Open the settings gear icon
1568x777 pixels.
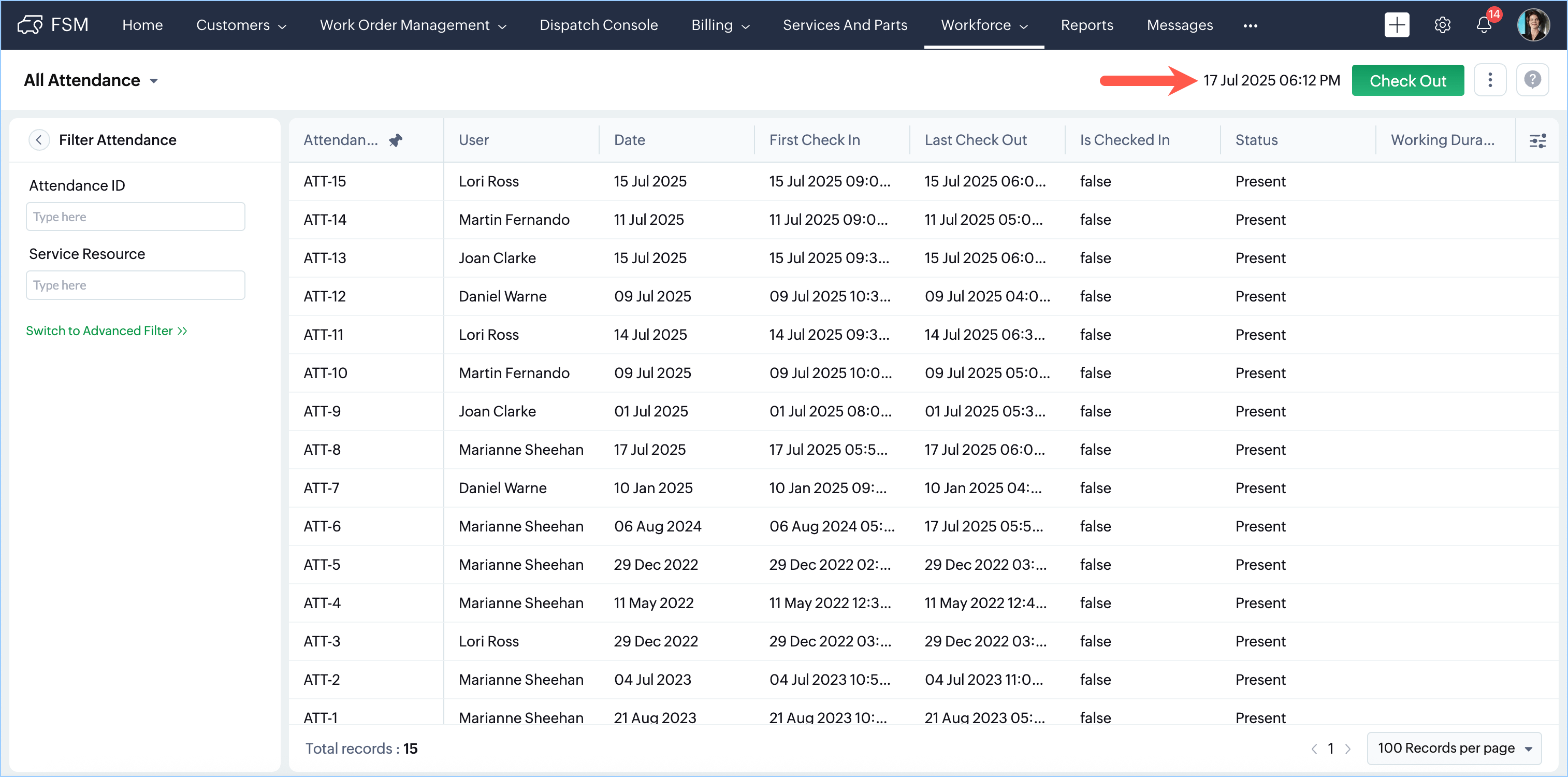click(1442, 25)
